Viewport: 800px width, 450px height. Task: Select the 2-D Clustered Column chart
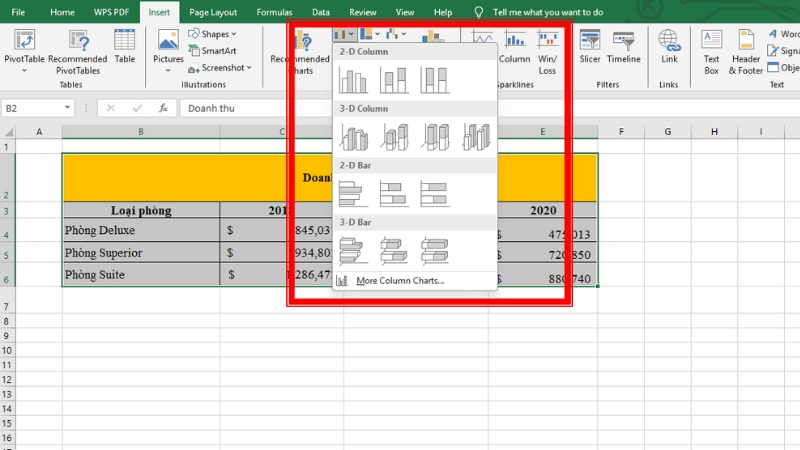[x=354, y=79]
